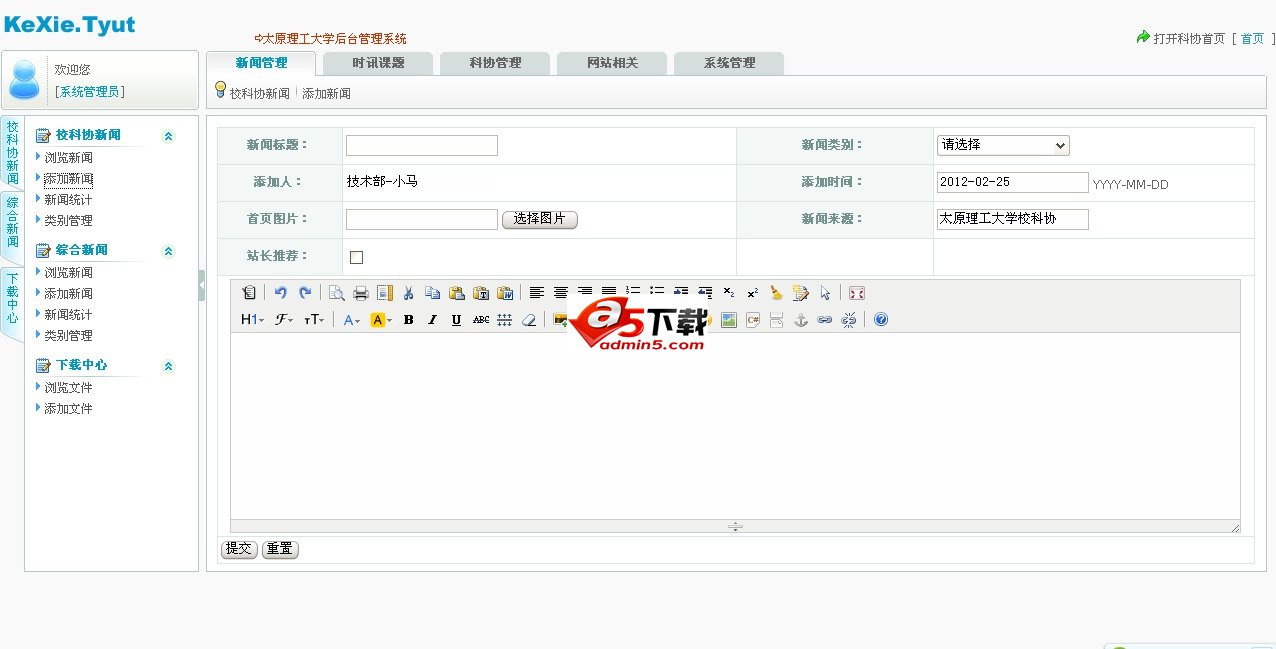Paste as plain text icon
This screenshot has width=1276, height=649.
(x=481, y=293)
